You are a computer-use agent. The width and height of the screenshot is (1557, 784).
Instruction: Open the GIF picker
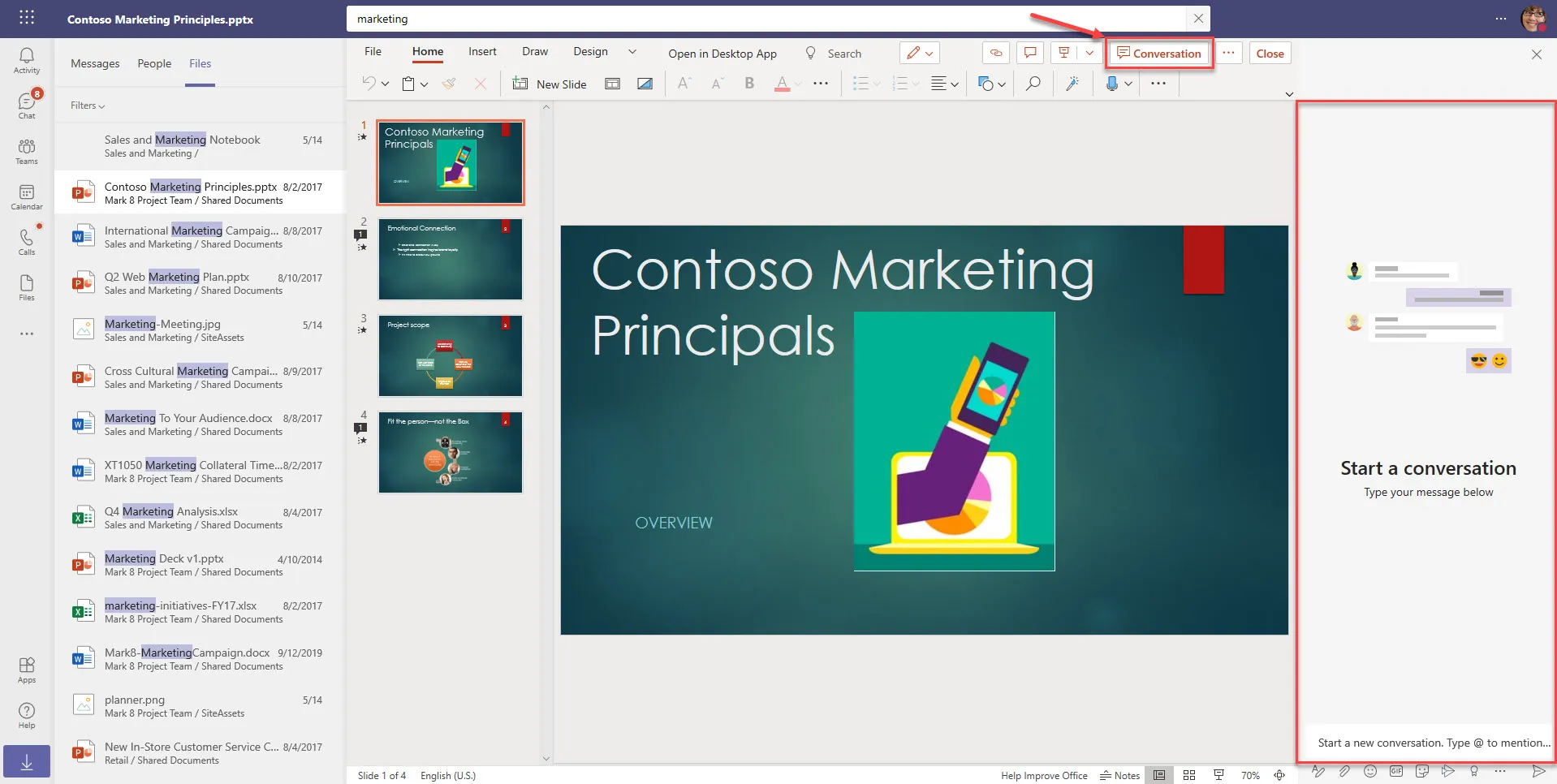(1396, 771)
